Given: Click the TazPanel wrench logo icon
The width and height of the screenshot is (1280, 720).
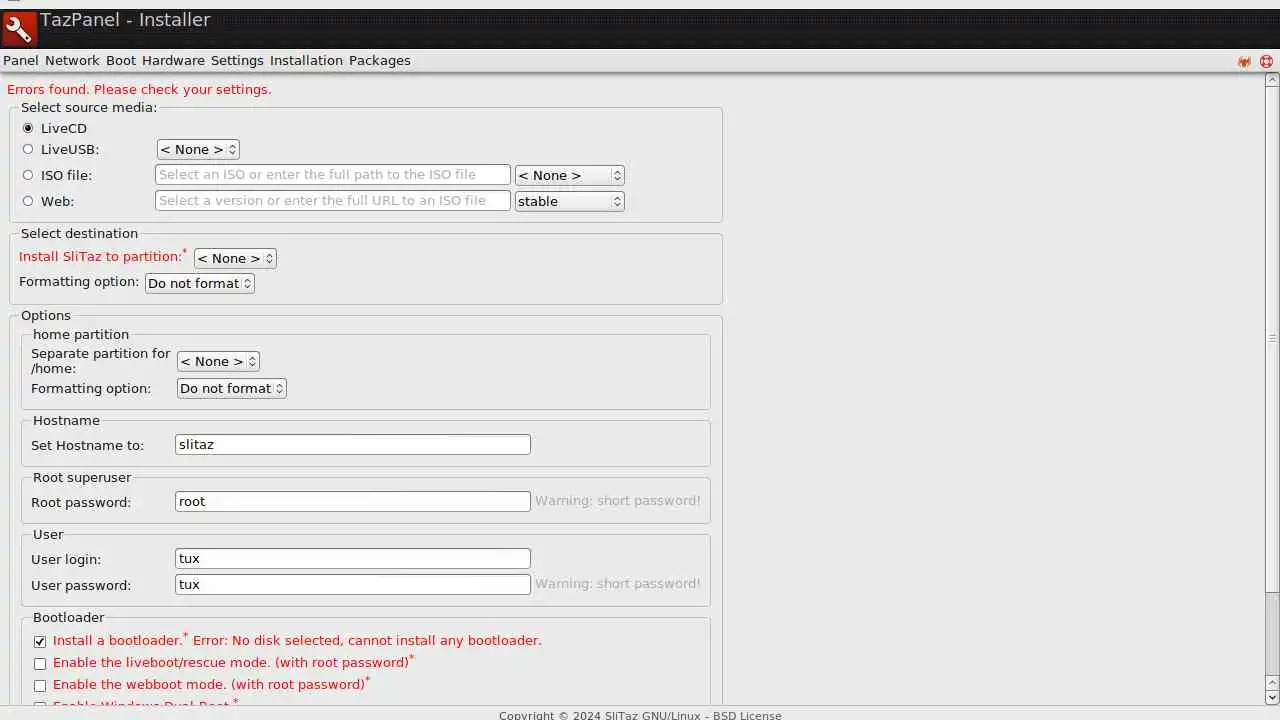Looking at the screenshot, I should (19, 29).
